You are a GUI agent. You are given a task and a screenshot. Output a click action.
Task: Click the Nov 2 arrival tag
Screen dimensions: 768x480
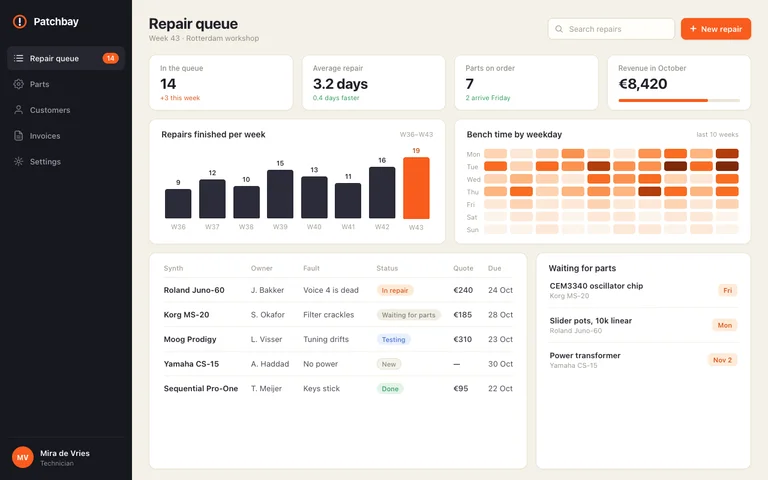point(722,360)
